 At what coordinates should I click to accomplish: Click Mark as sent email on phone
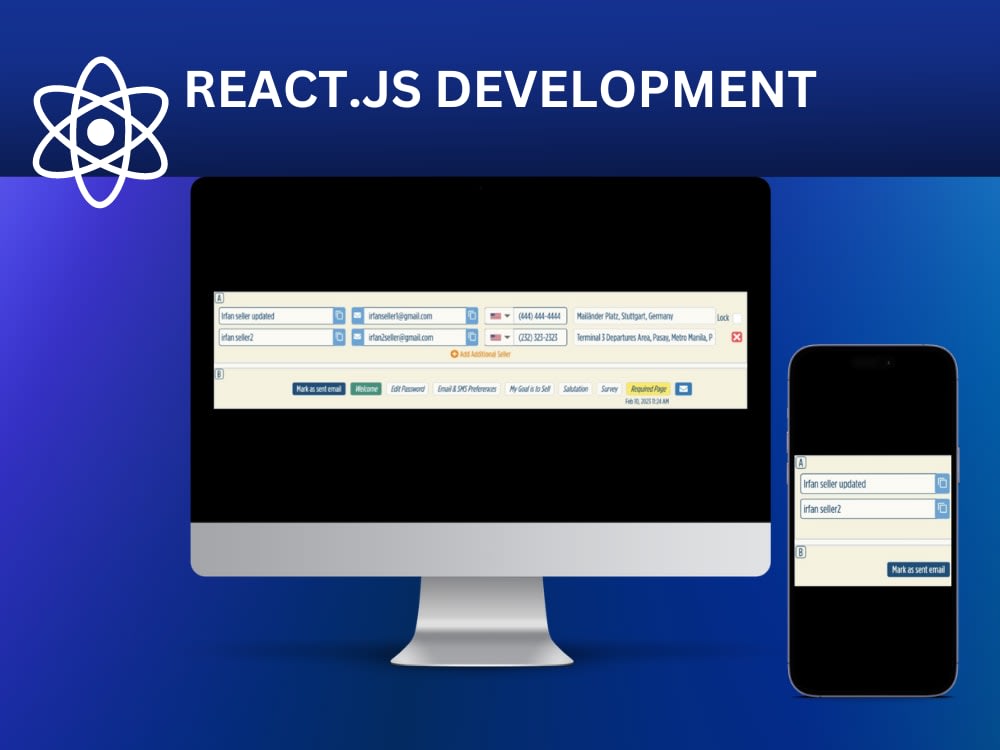[918, 570]
